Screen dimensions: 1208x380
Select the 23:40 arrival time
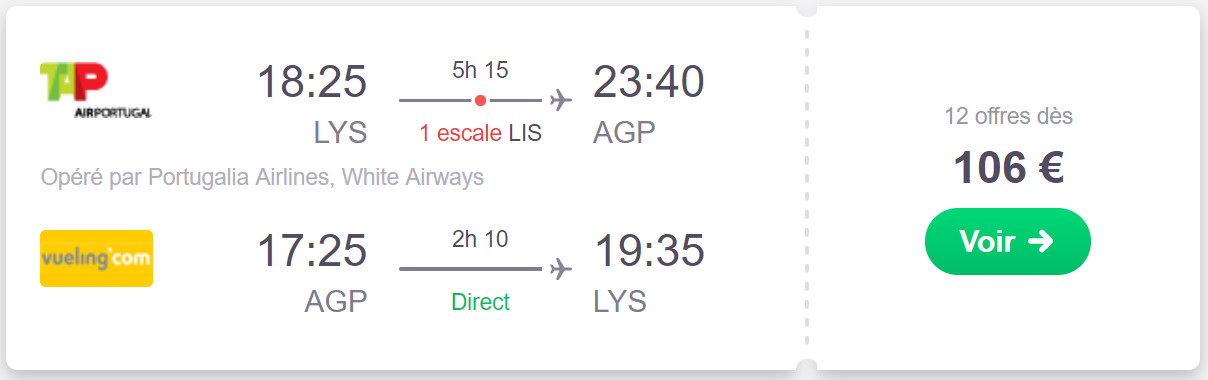coord(649,82)
